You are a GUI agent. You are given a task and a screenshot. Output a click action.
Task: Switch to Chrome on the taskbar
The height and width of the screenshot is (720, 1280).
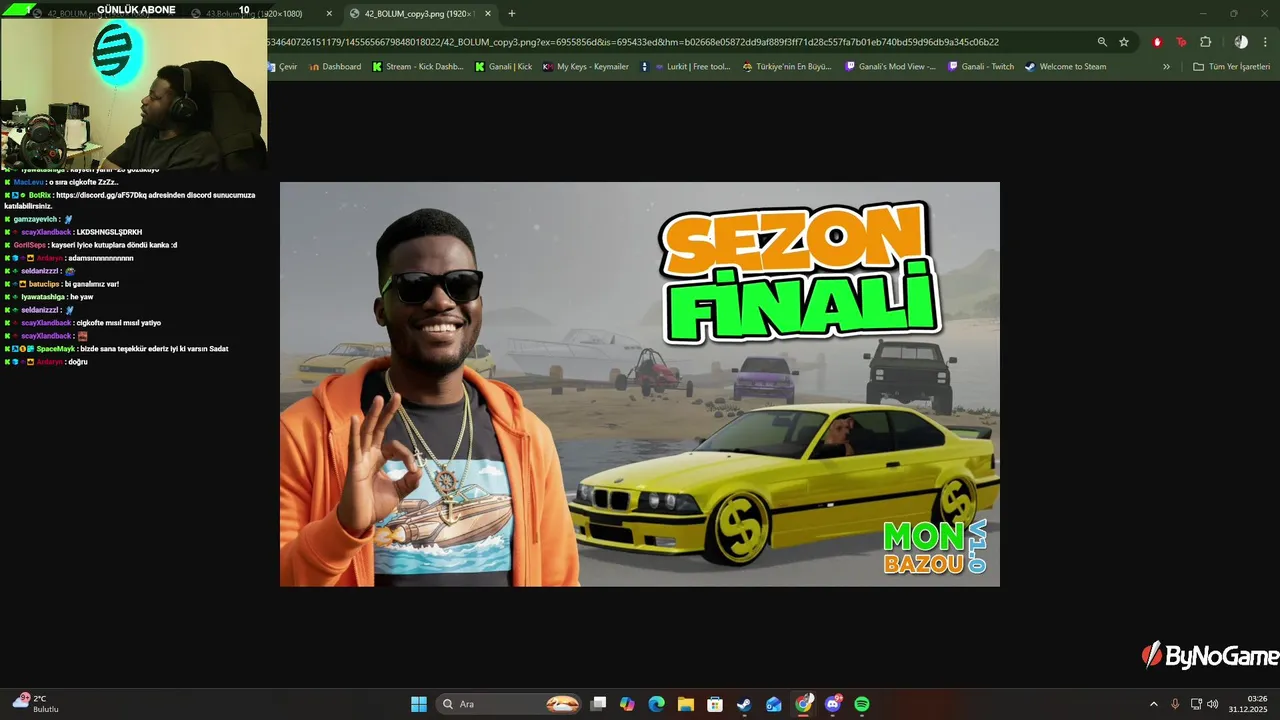pyautogui.click(x=803, y=704)
